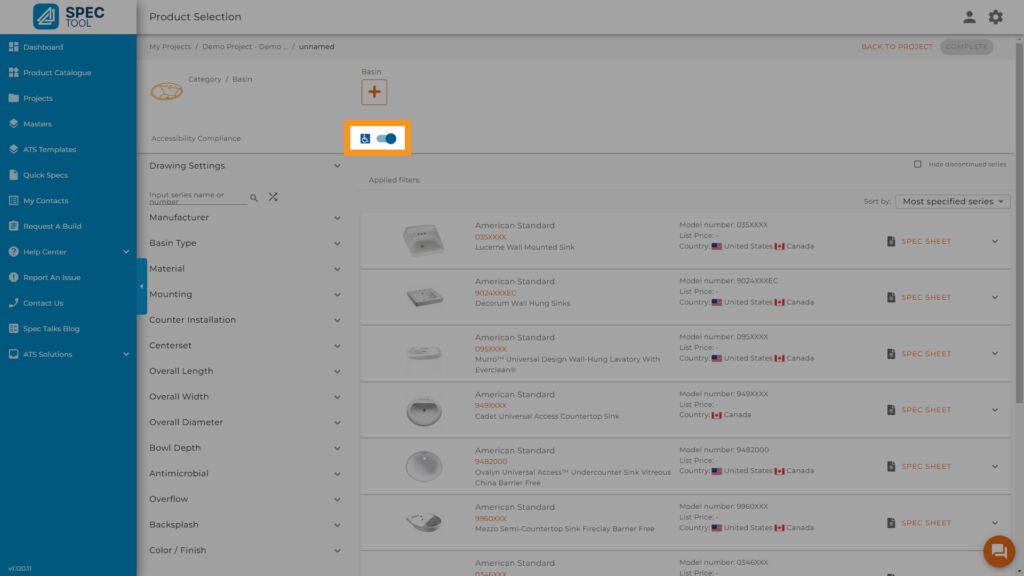Click the Back to Project link
Viewport: 1024px width, 576px height.
tap(896, 47)
